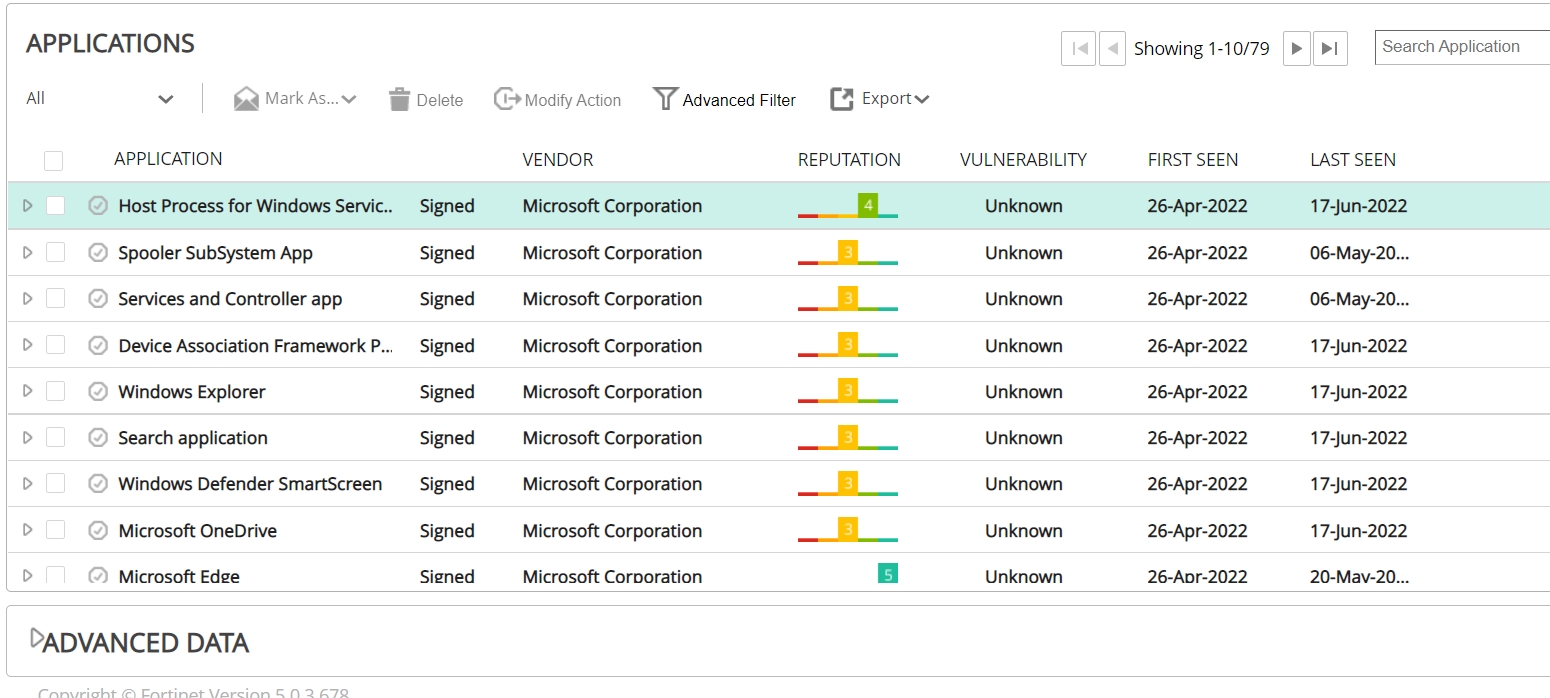
Task: Expand the Host Process for Windows Services row
Action: [x=28, y=206]
